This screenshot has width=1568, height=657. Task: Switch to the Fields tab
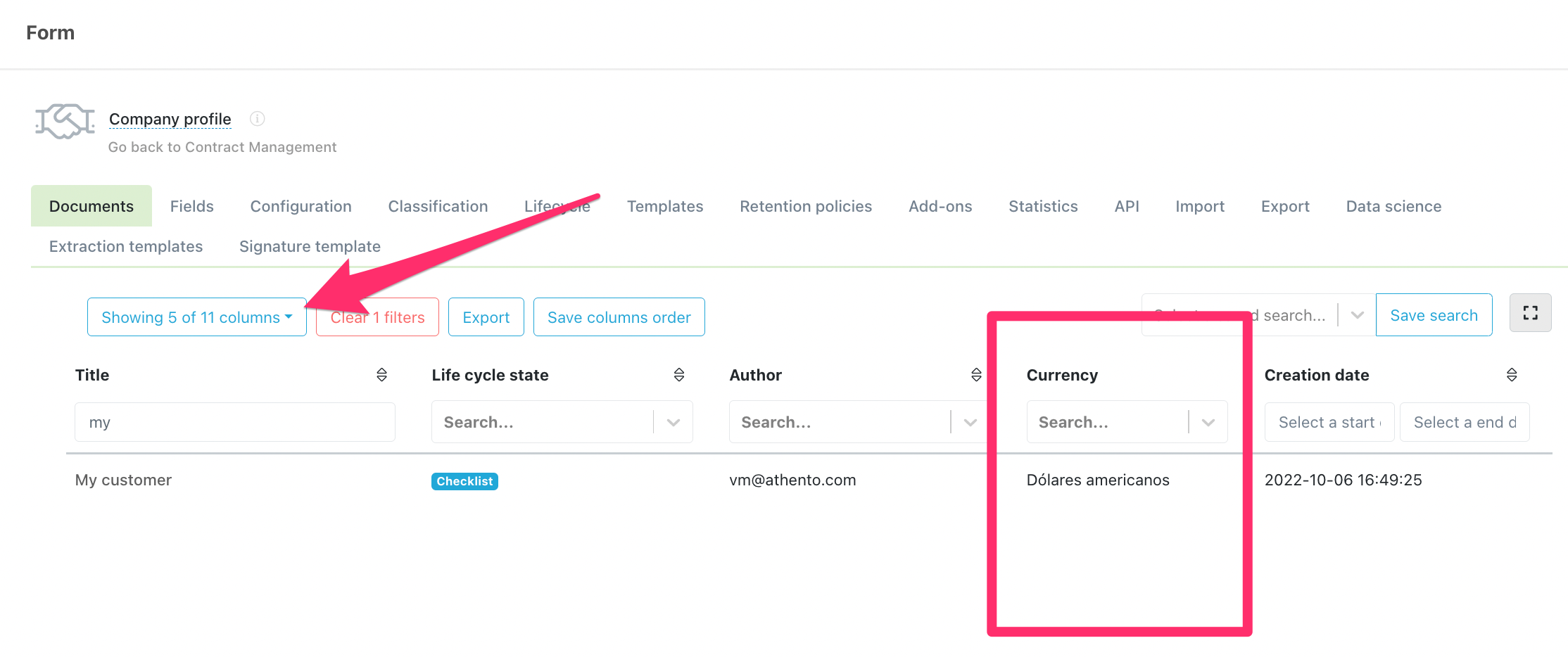pyautogui.click(x=191, y=206)
